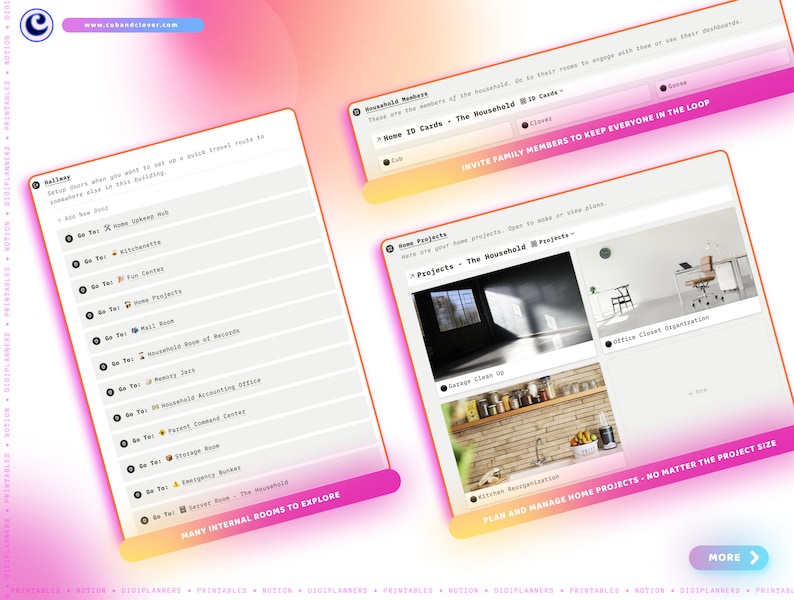The image size is (794, 600).
Task: Expand the ID Cards view dropdown
Action: 542,96
